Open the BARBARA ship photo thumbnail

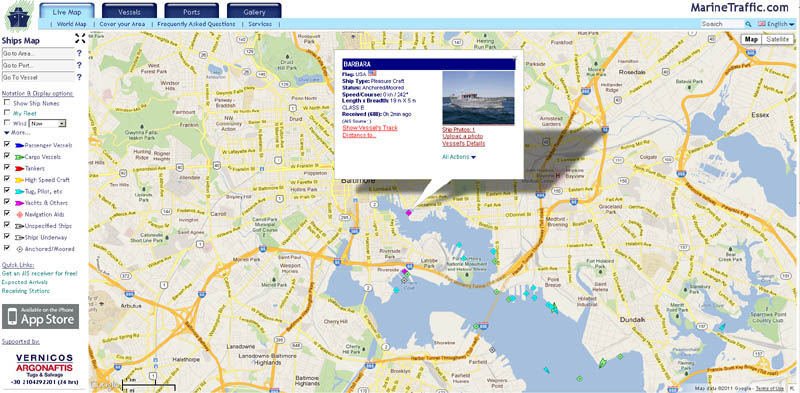pos(478,98)
